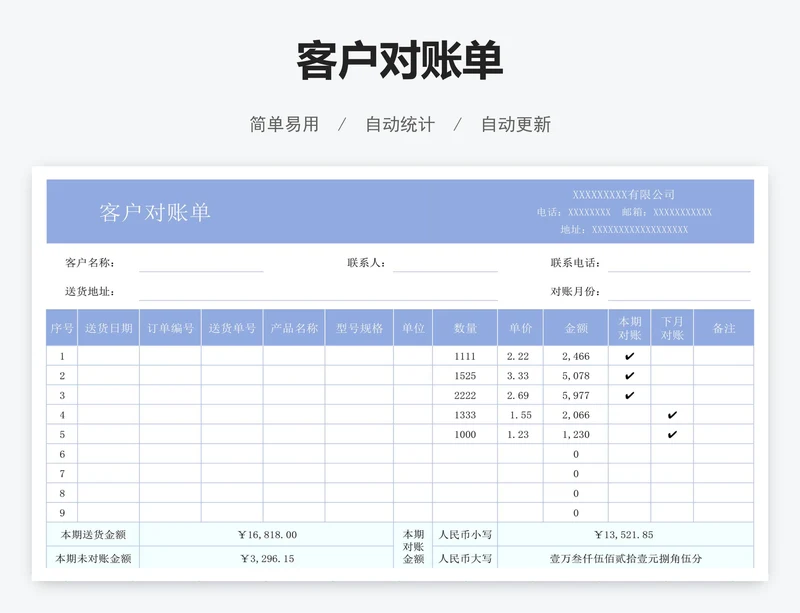
Task: Click the 本期对账金额 merged label cell
Action: pyautogui.click(x=413, y=546)
